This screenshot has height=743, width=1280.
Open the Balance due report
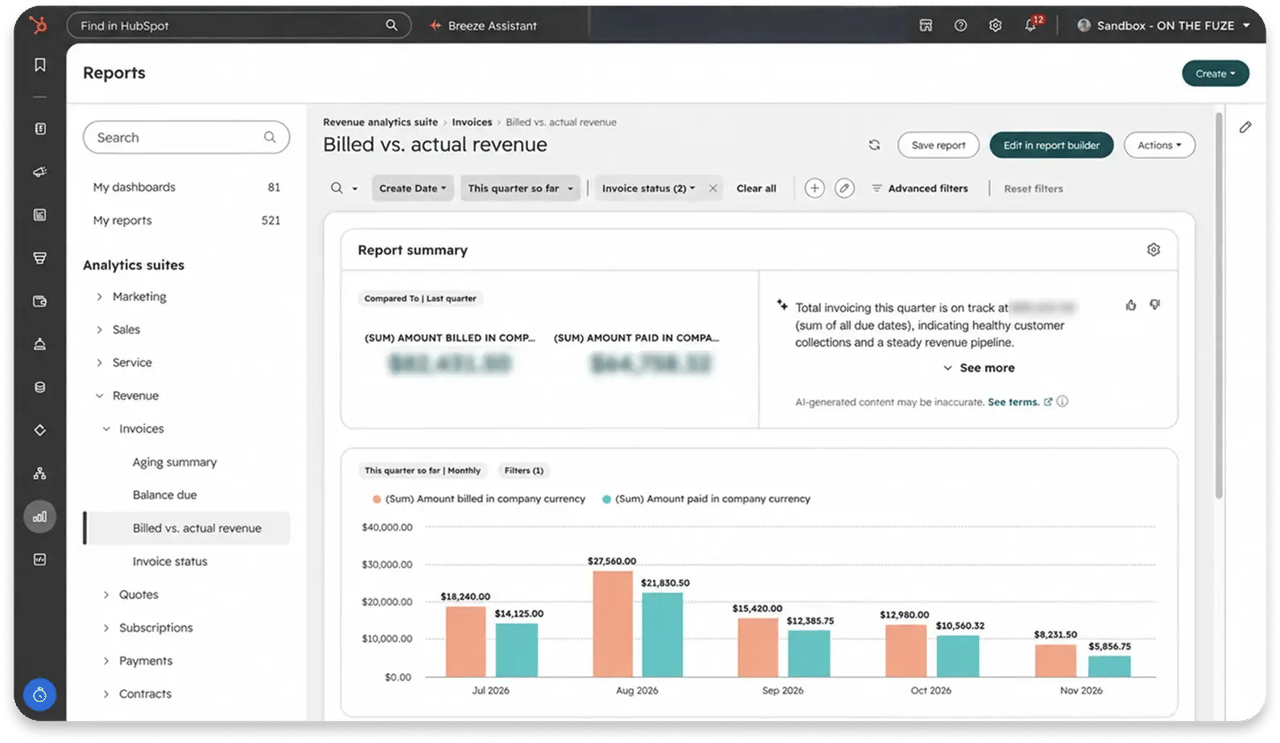pos(165,495)
